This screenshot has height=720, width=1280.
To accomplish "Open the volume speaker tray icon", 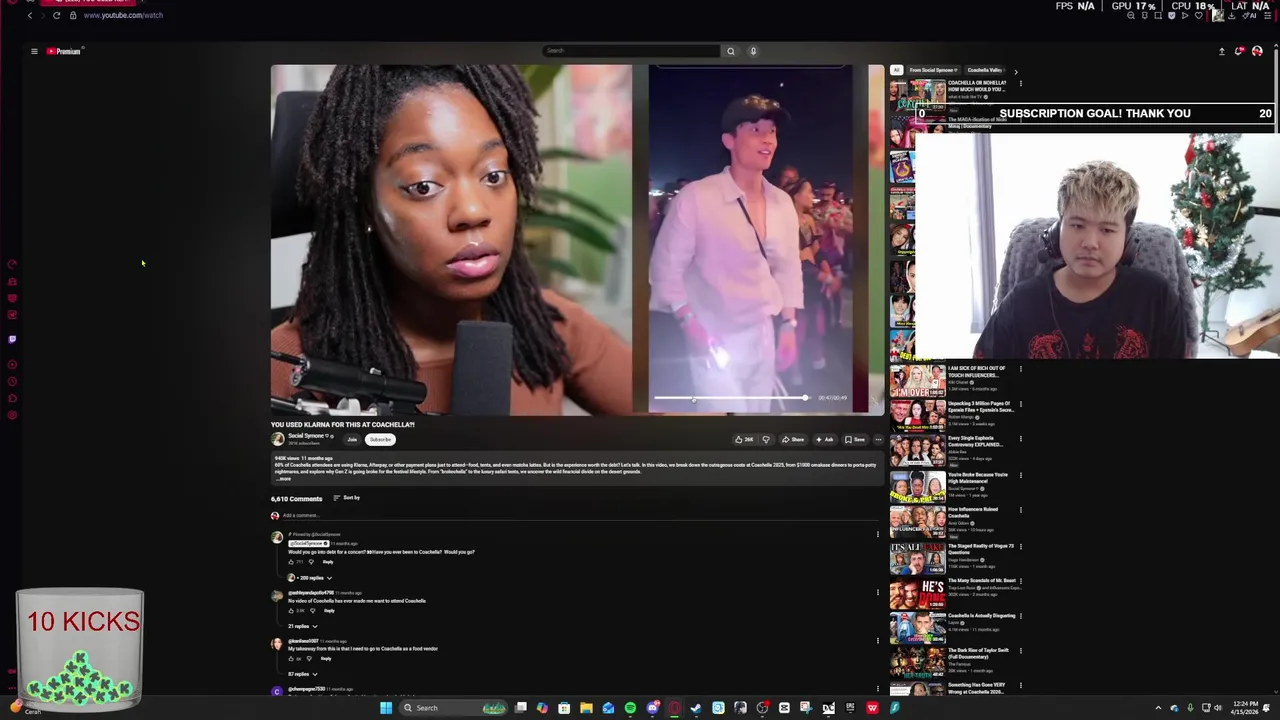I will tap(1220, 708).
